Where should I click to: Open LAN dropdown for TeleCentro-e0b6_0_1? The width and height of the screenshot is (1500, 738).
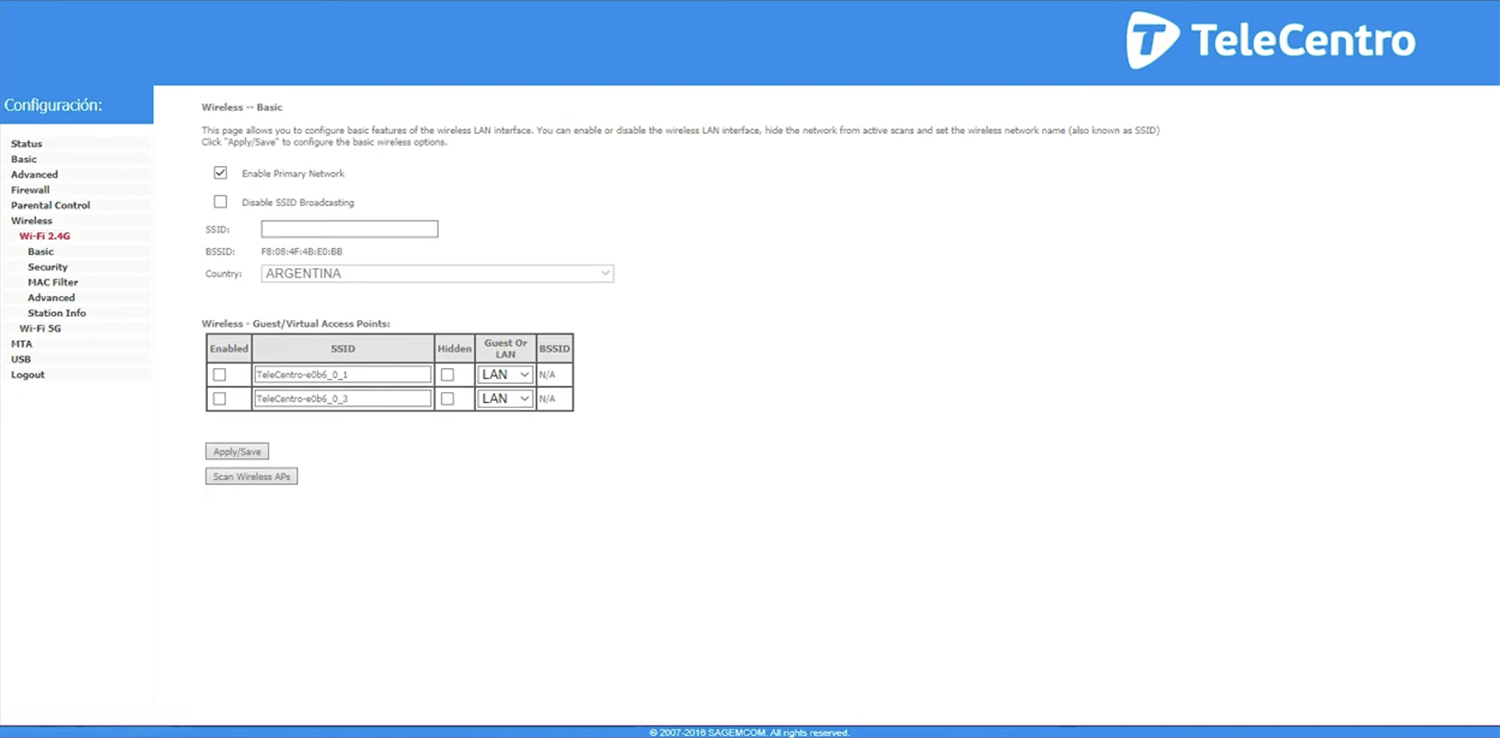coord(505,375)
